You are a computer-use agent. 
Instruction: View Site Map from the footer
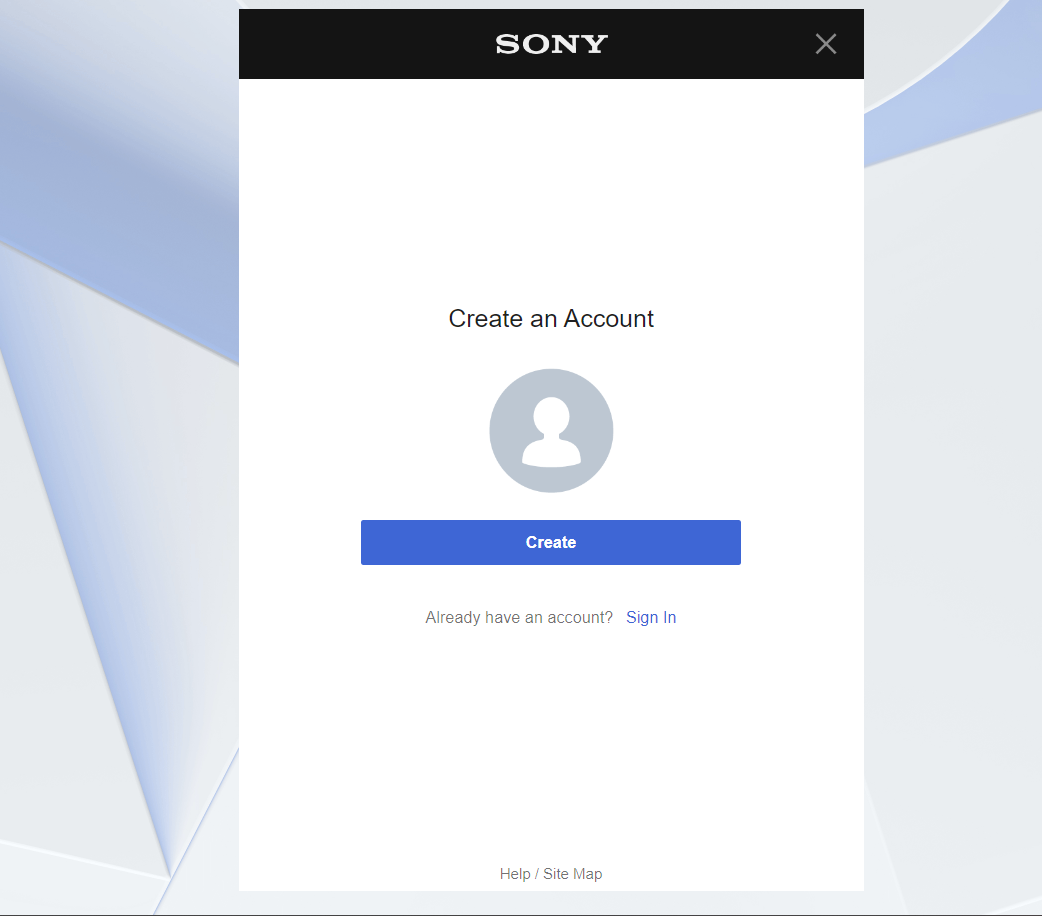click(572, 873)
